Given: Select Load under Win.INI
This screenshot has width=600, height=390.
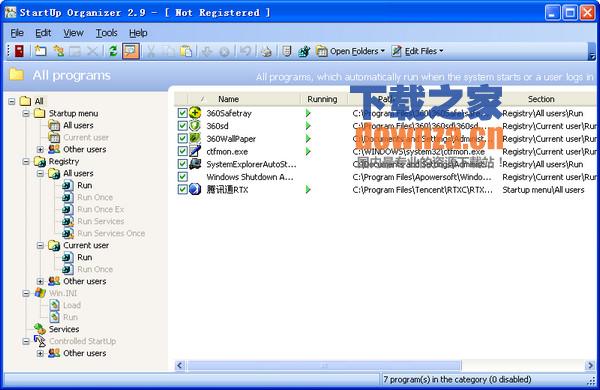Looking at the screenshot, I should click(72, 305).
